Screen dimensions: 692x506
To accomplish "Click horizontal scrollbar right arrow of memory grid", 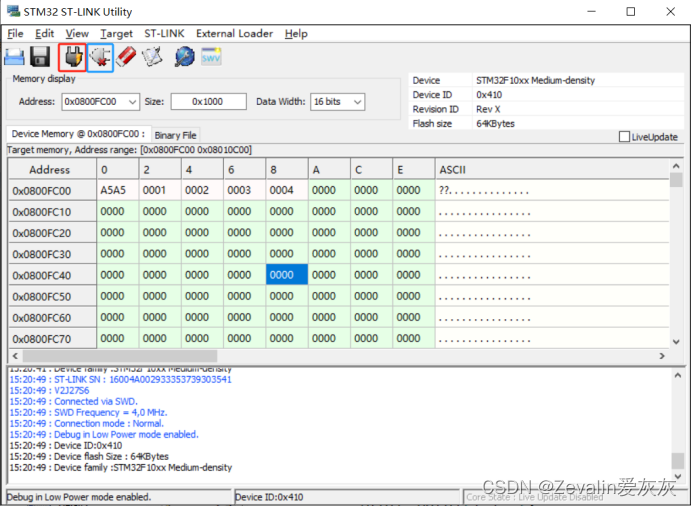I will (x=662, y=356).
